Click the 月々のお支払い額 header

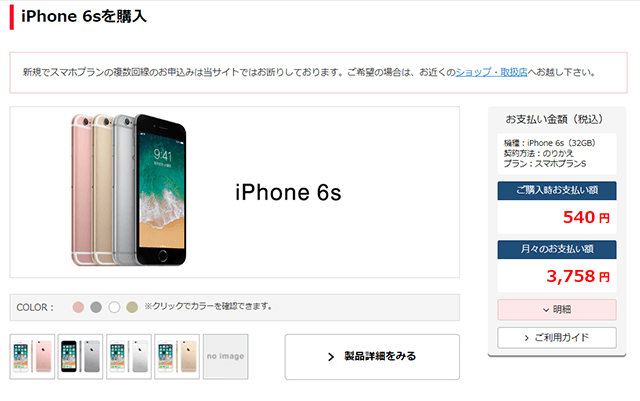(557, 250)
